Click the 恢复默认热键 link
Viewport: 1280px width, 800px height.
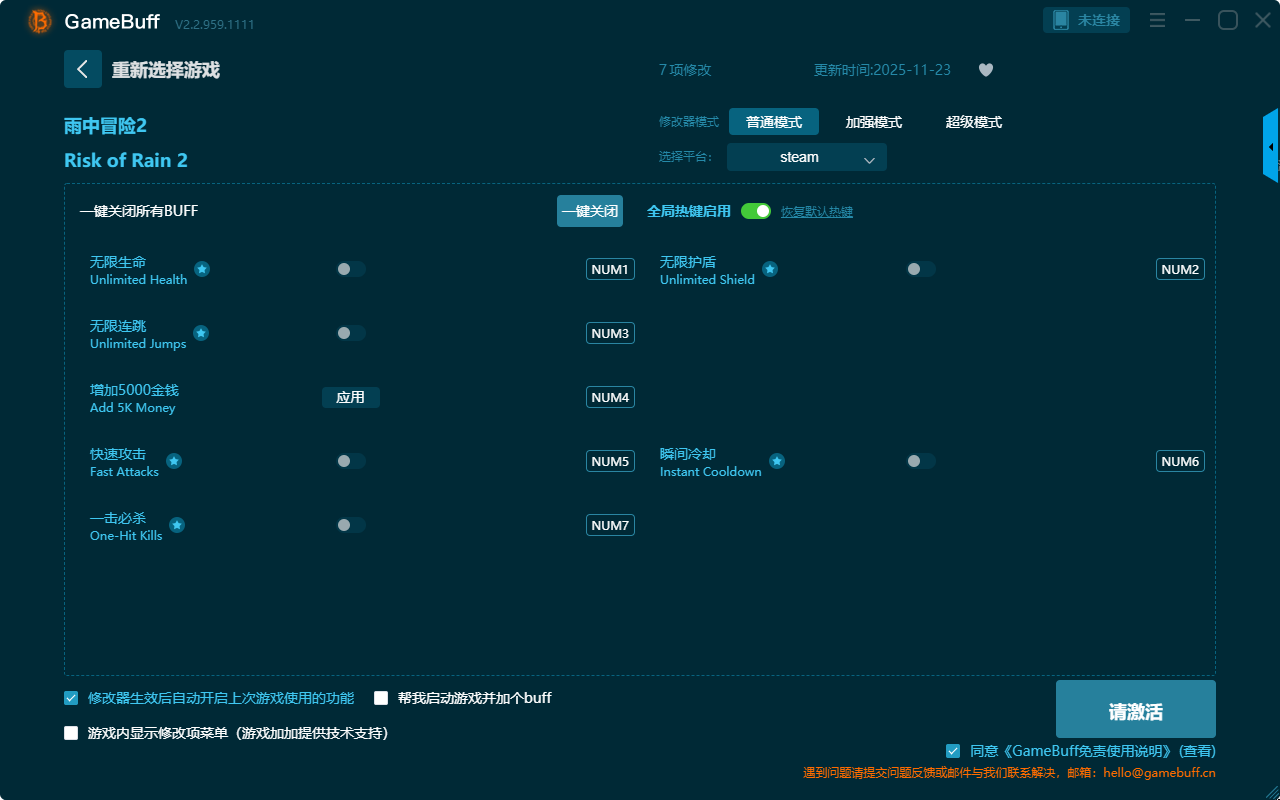coord(817,212)
